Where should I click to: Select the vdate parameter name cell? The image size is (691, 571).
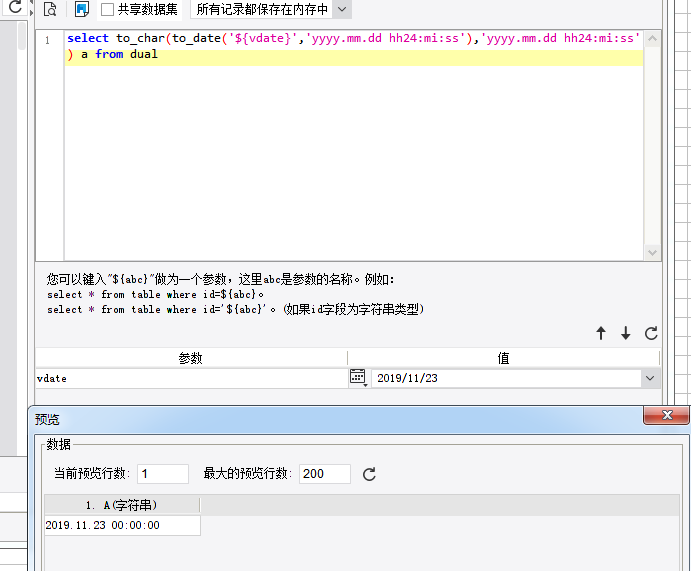point(192,378)
